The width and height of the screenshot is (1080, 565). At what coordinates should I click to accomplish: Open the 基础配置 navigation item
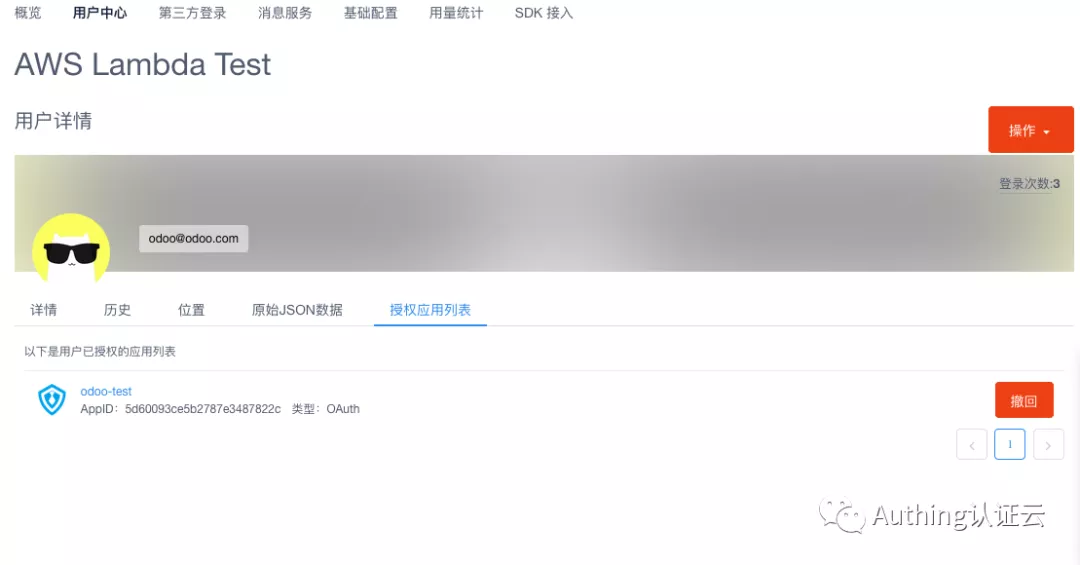click(371, 13)
